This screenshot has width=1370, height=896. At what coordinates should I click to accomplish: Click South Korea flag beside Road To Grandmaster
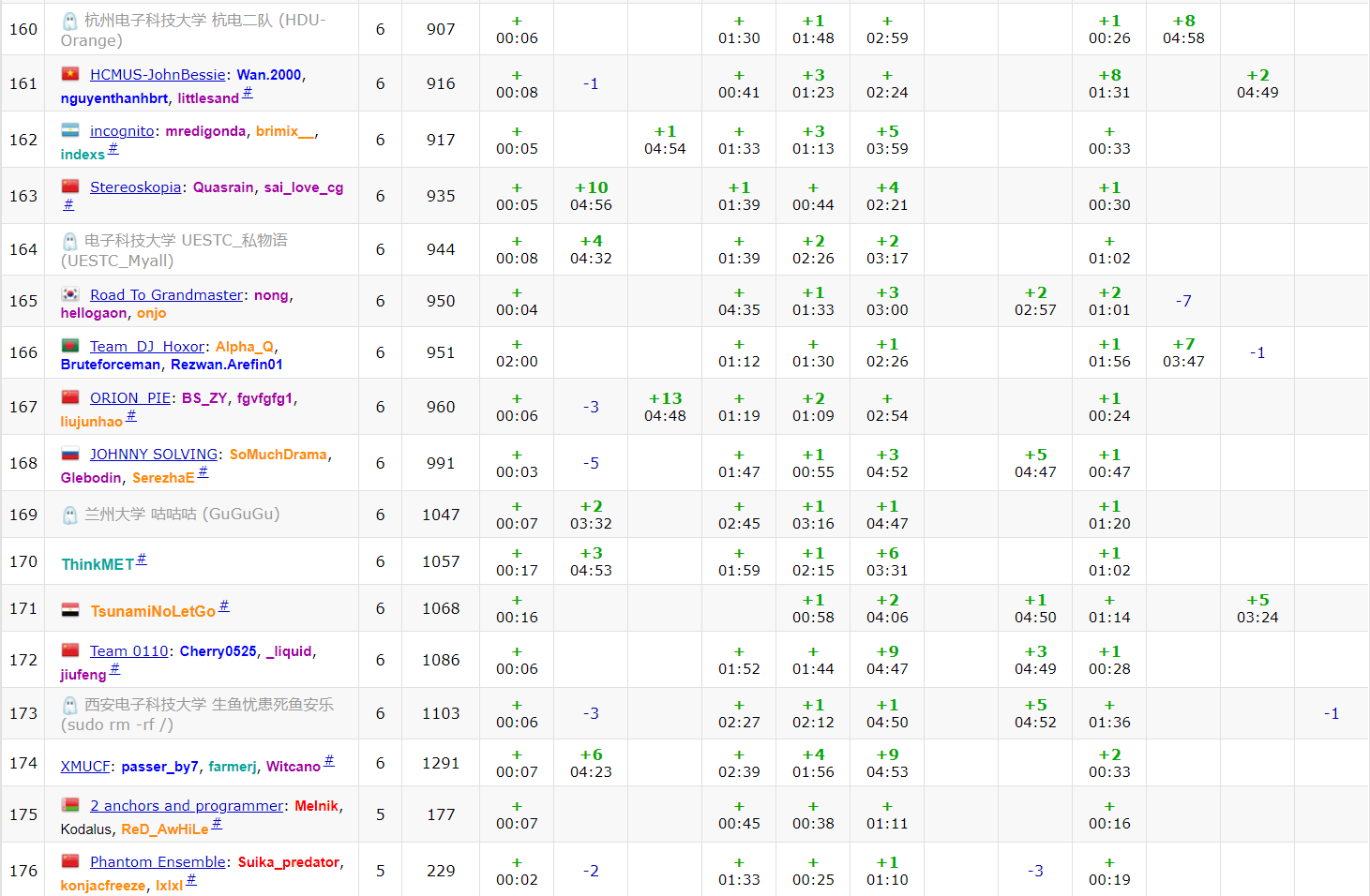click(x=70, y=294)
